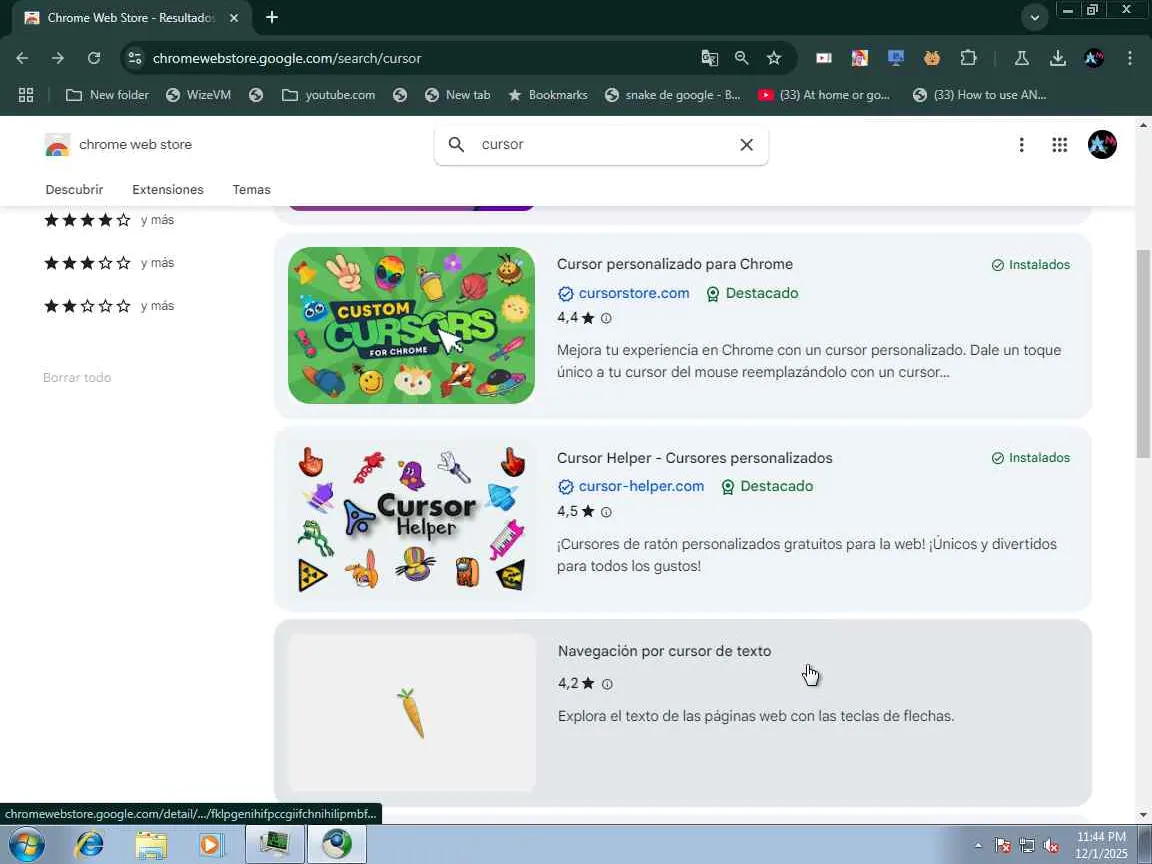This screenshot has height=864, width=1152.
Task: Open the WizeVM bookmark
Action: [x=198, y=95]
